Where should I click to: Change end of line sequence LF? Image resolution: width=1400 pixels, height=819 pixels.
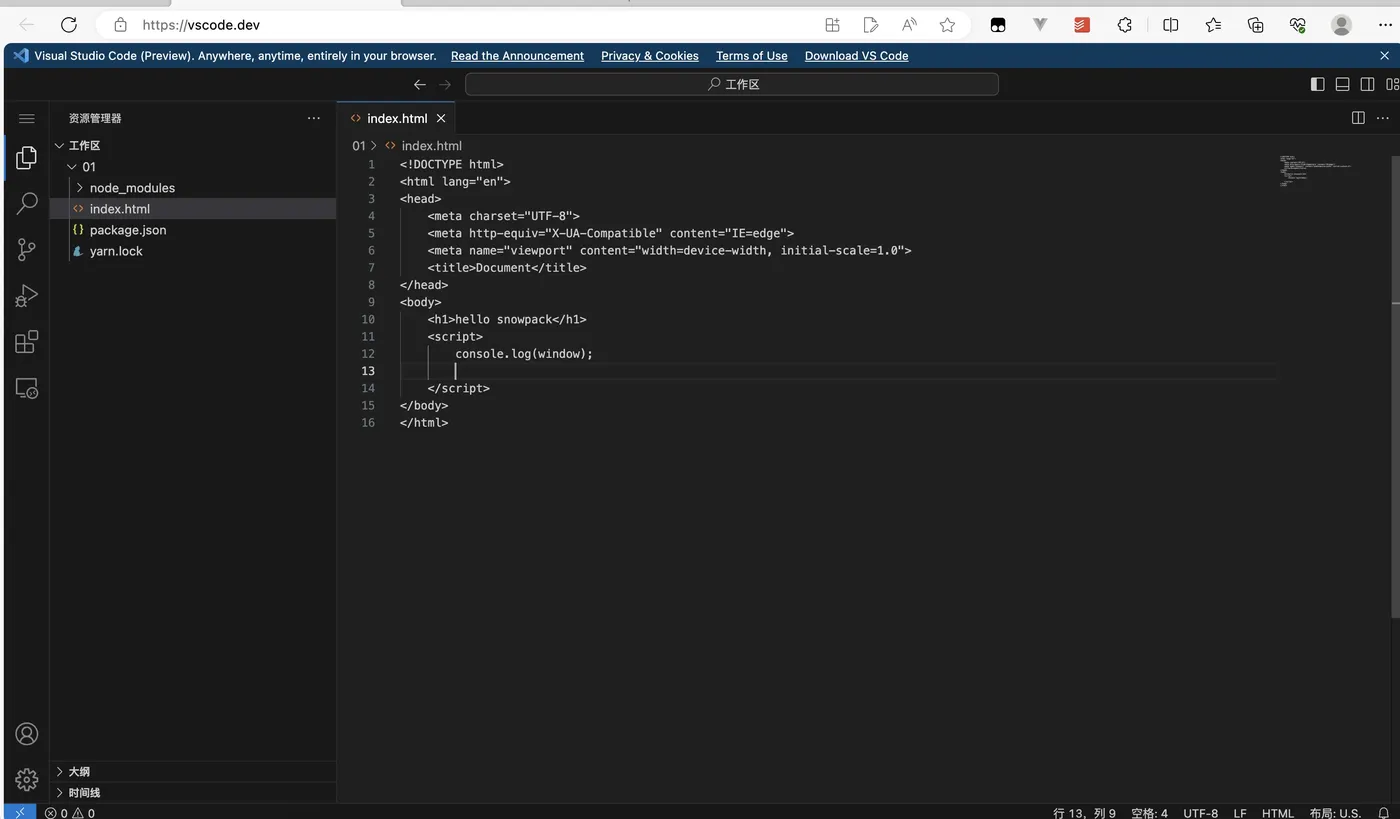(x=1240, y=813)
